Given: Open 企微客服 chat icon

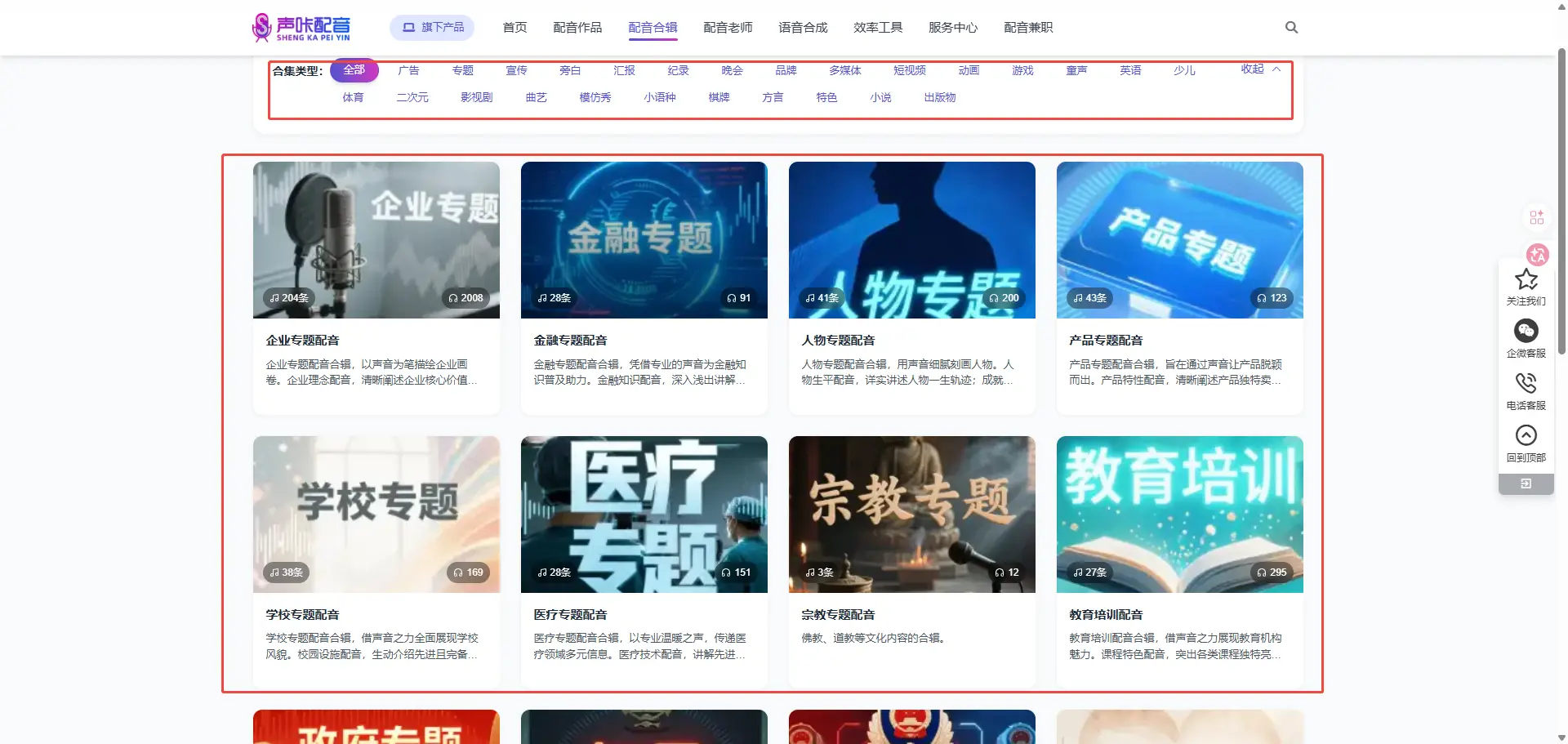Looking at the screenshot, I should 1526,332.
